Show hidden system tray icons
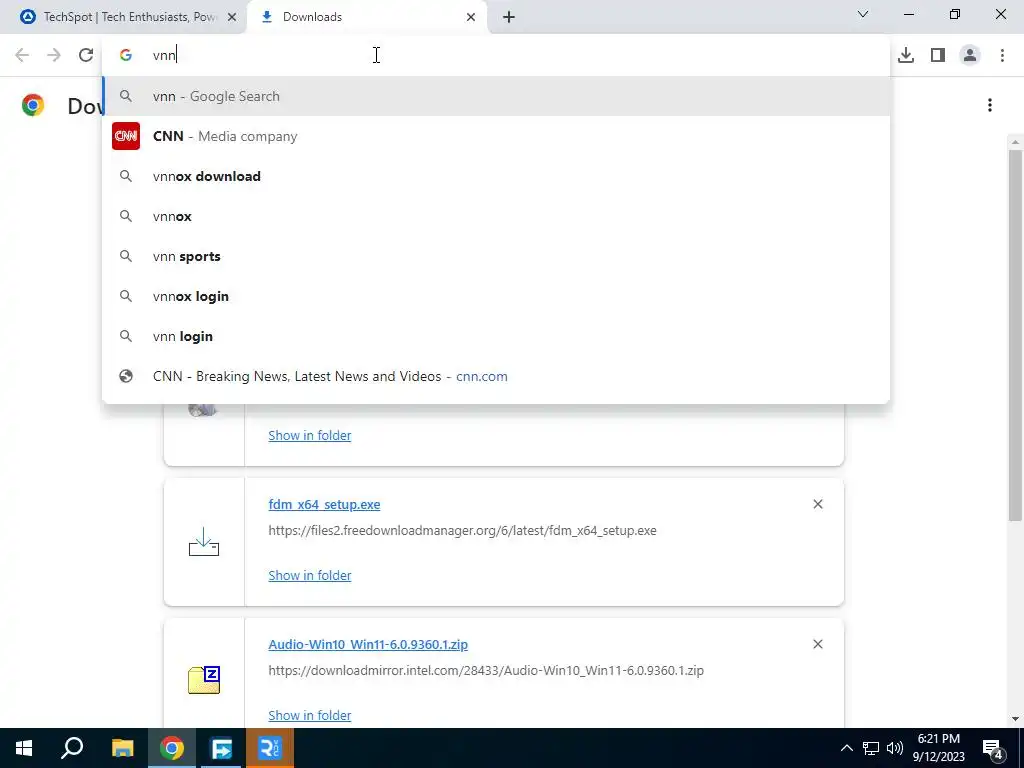Screen dimensions: 1024x768 846,748
